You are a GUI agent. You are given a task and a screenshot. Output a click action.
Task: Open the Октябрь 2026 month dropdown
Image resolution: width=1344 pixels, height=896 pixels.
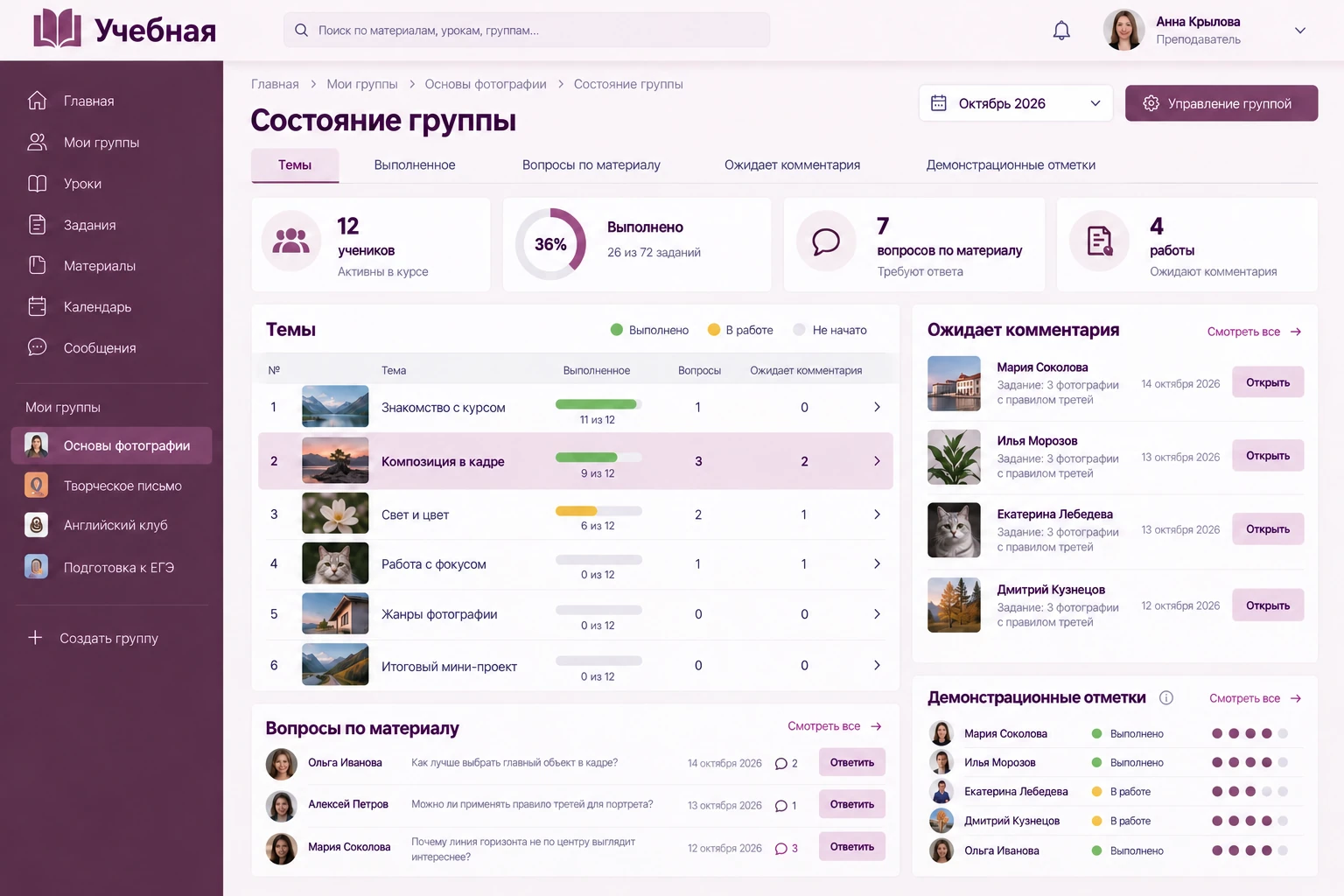tap(1016, 103)
